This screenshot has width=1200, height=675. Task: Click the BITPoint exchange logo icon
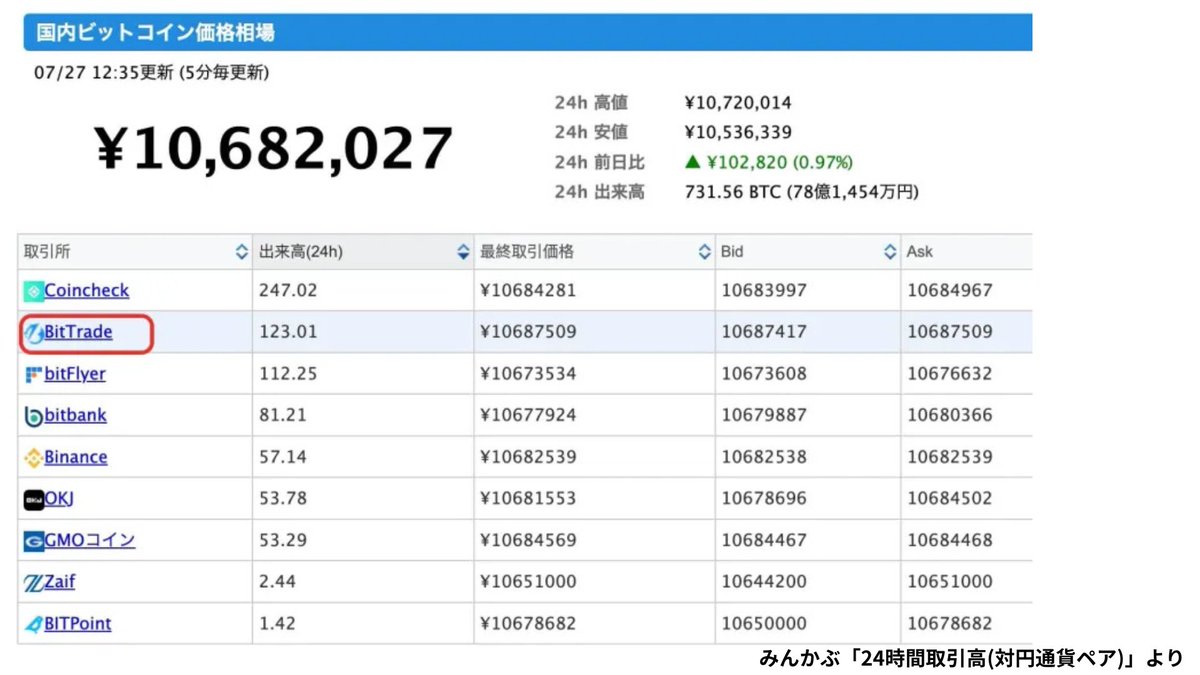coord(33,624)
